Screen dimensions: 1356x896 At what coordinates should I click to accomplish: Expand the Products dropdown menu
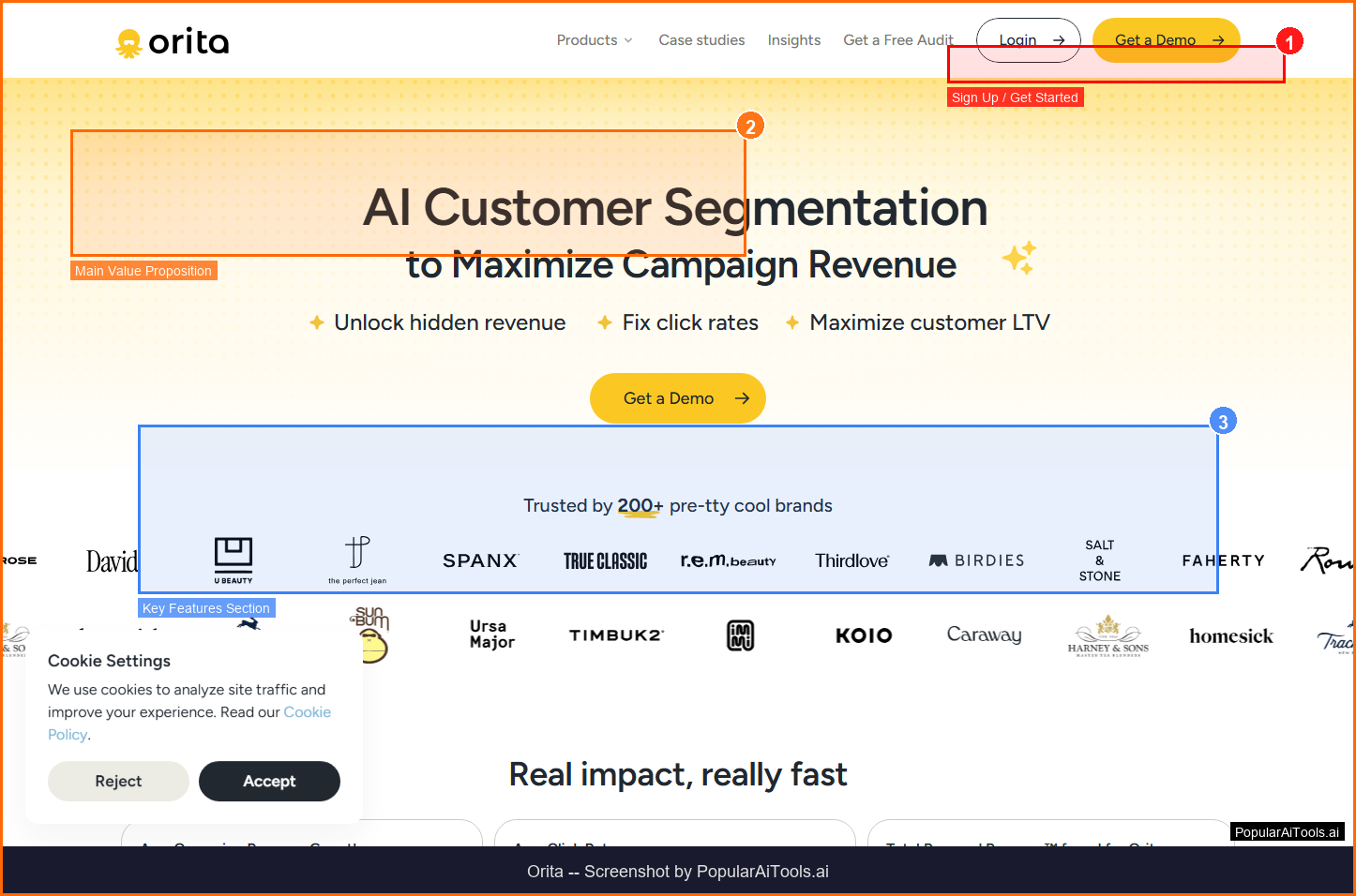click(x=595, y=40)
